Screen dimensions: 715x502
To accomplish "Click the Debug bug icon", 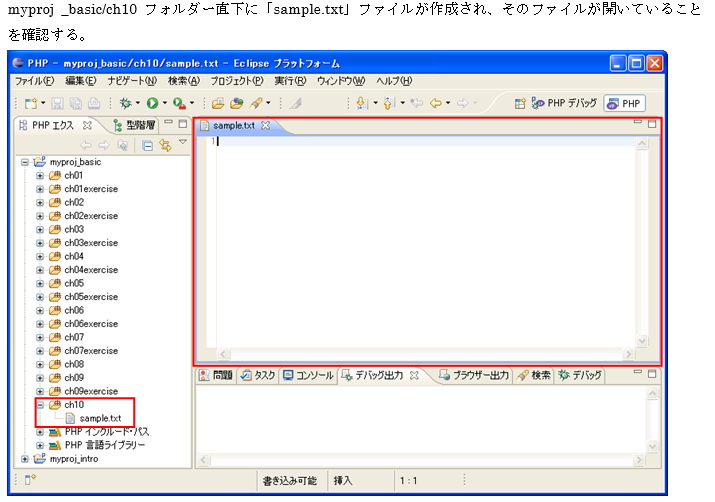I will 125,104.
